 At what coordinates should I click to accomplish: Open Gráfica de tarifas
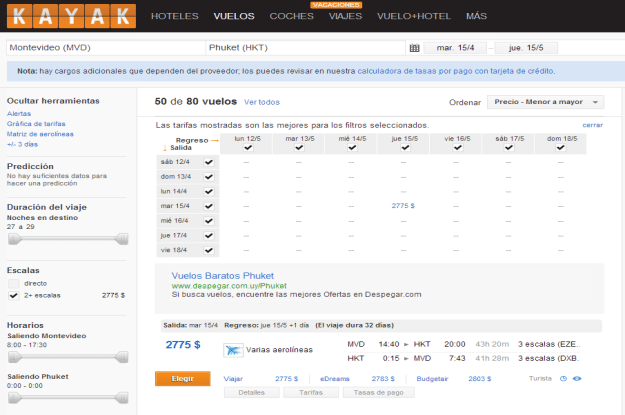click(x=36, y=124)
